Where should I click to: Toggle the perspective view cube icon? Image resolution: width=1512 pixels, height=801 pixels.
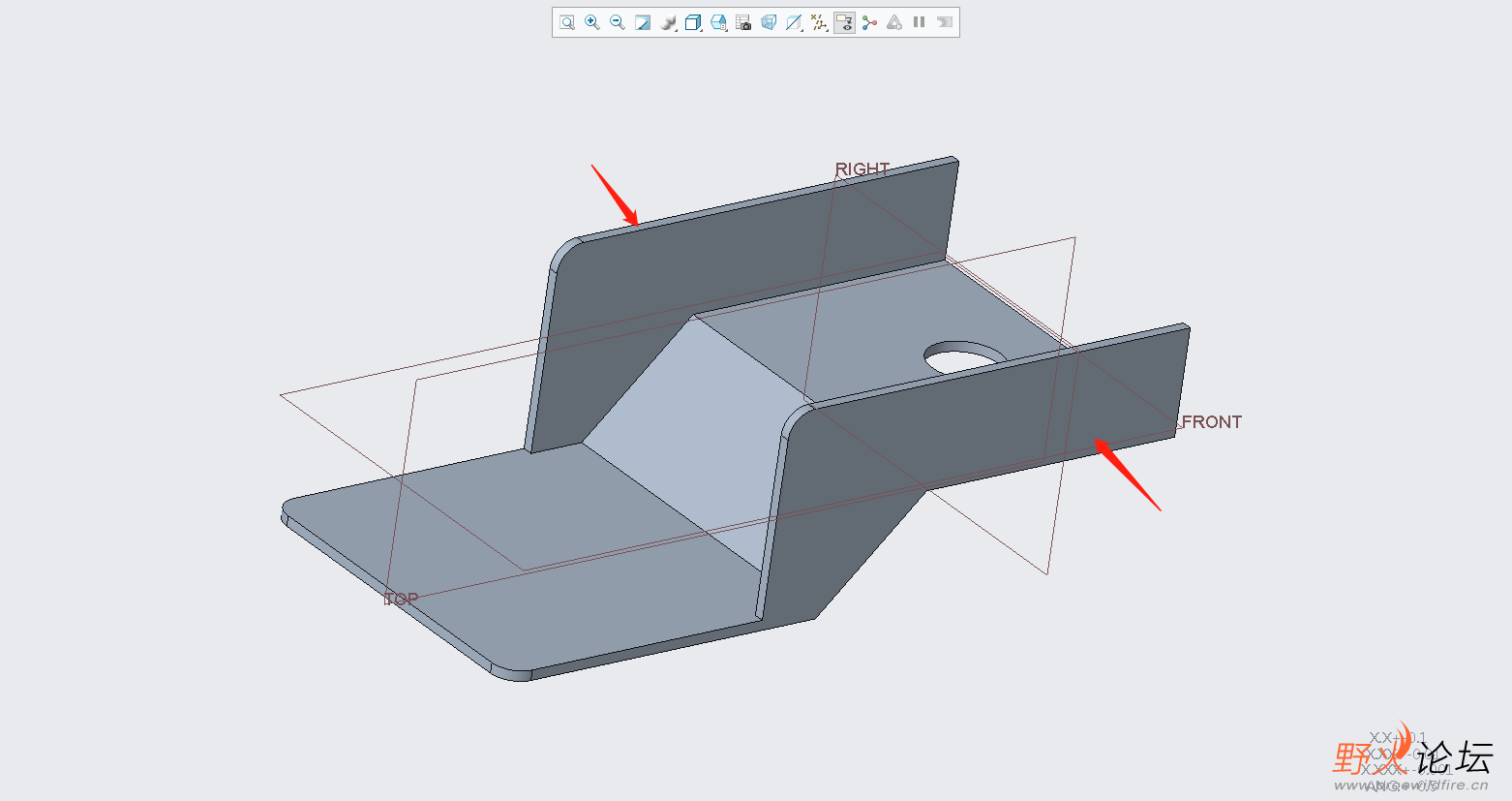[769, 22]
